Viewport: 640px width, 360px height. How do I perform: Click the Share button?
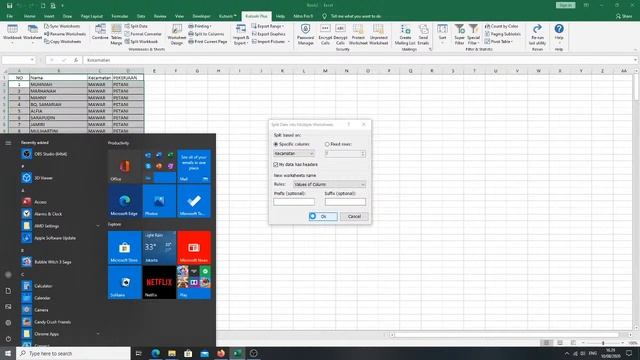point(624,16)
